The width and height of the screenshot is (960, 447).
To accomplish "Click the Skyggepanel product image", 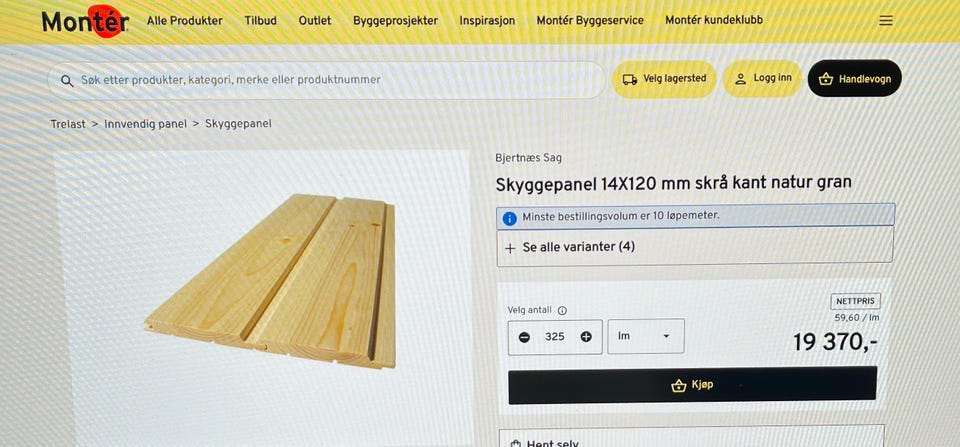I will (x=270, y=282).
